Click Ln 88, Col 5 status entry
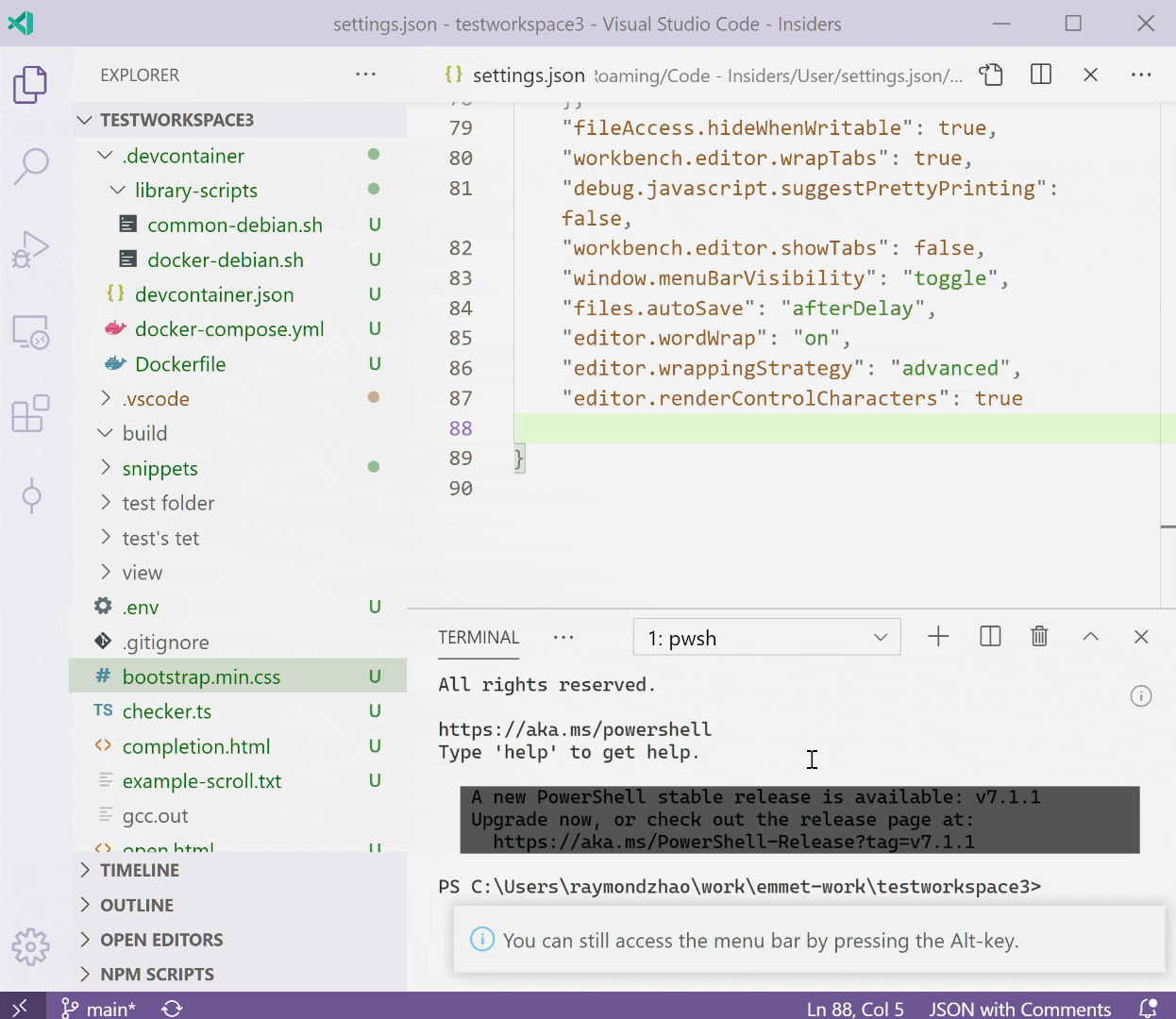This screenshot has height=1019, width=1176. (x=855, y=1009)
